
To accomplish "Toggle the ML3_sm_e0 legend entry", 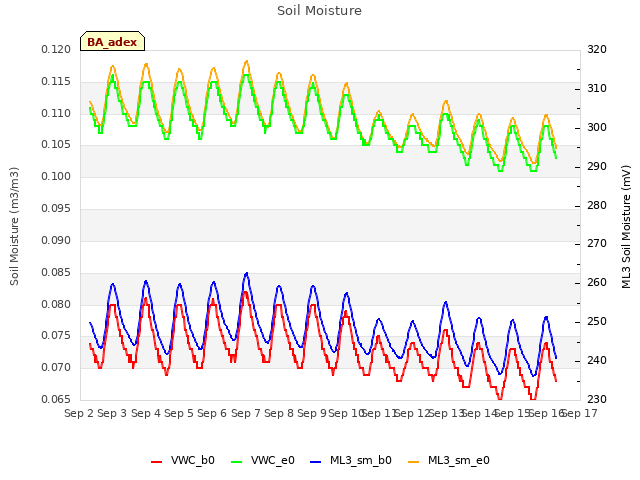I will point(449,460).
